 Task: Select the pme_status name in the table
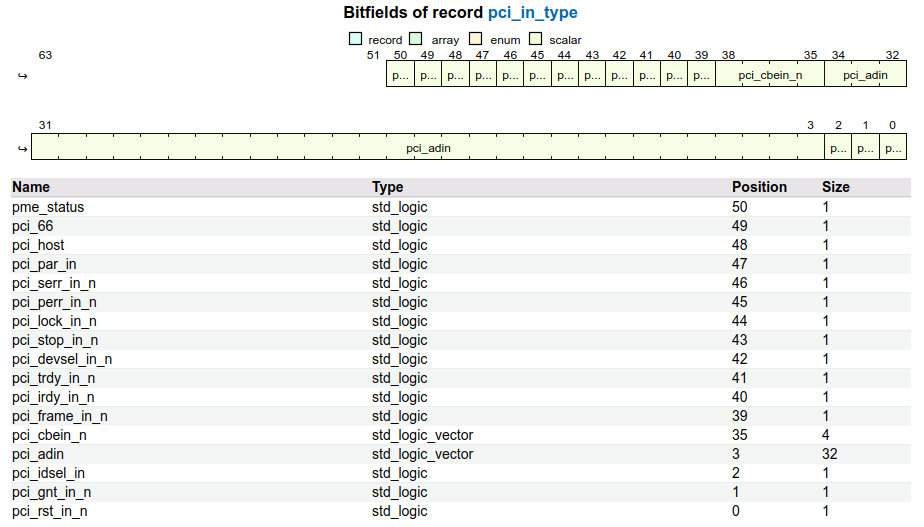click(x=48, y=207)
